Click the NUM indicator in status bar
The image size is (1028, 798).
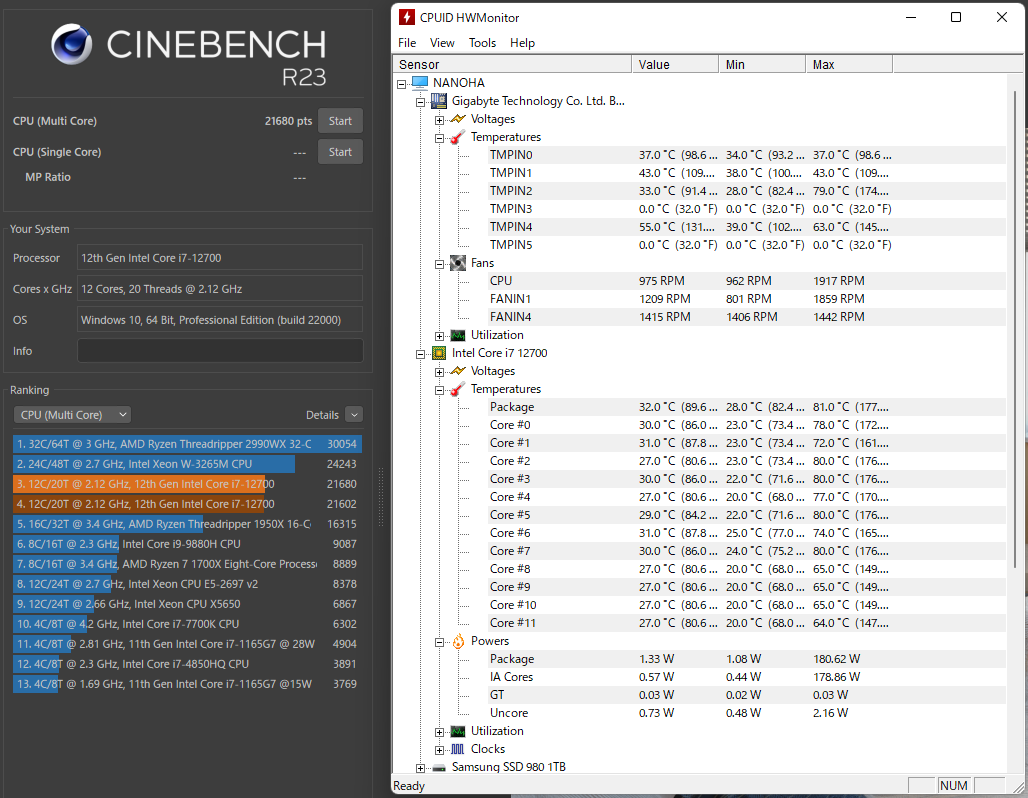click(954, 786)
